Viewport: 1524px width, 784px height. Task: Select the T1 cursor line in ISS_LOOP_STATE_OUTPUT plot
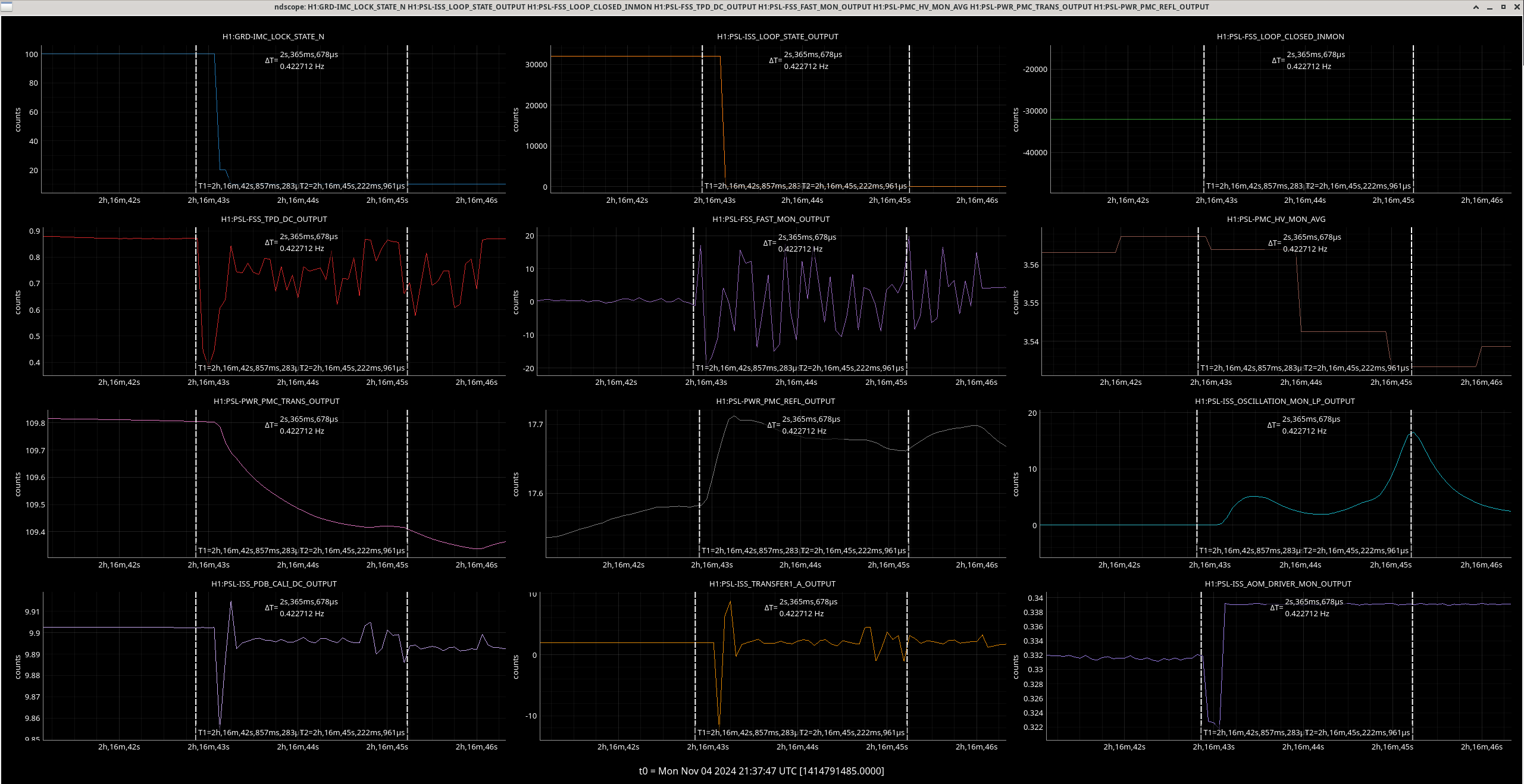[x=702, y=119]
